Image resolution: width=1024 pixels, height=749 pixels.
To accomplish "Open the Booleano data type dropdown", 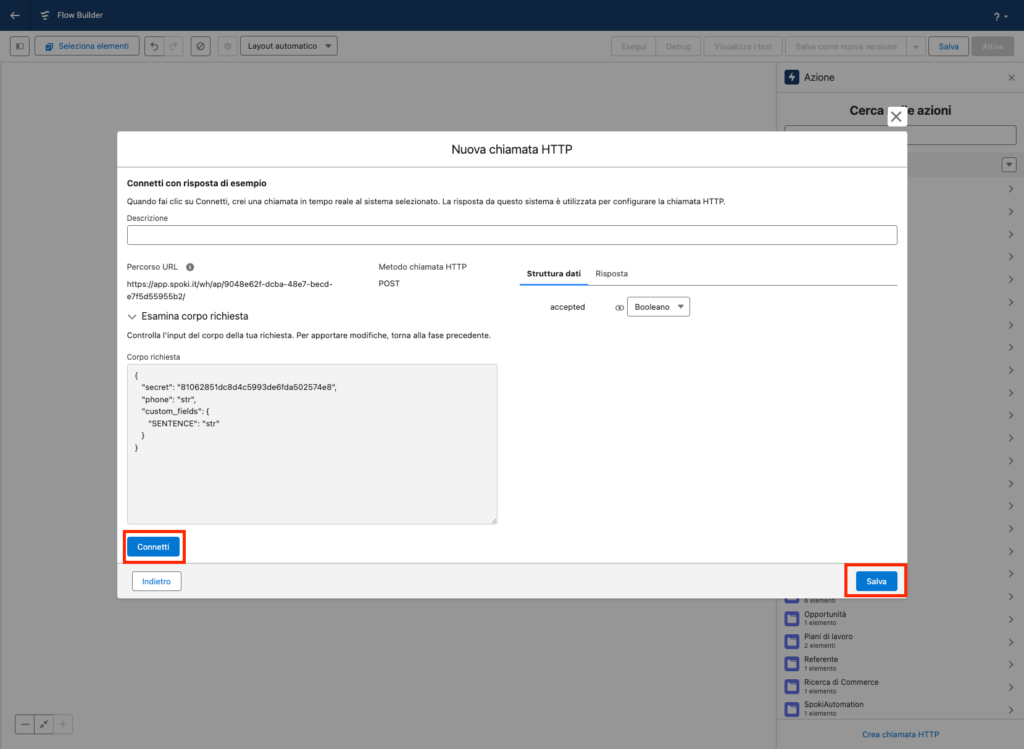I will coord(659,307).
